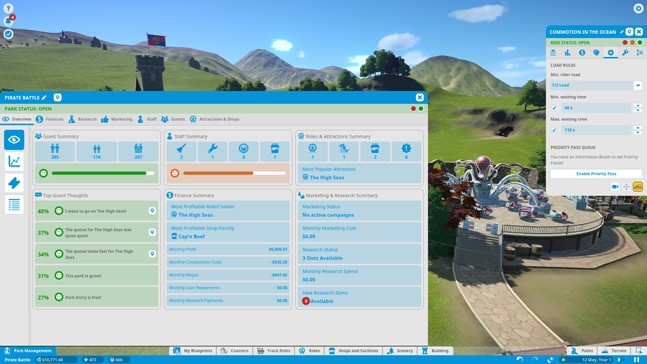This screenshot has height=364, width=647.
Task: Toggle the Min. waiting time checkbox
Action: [554, 108]
